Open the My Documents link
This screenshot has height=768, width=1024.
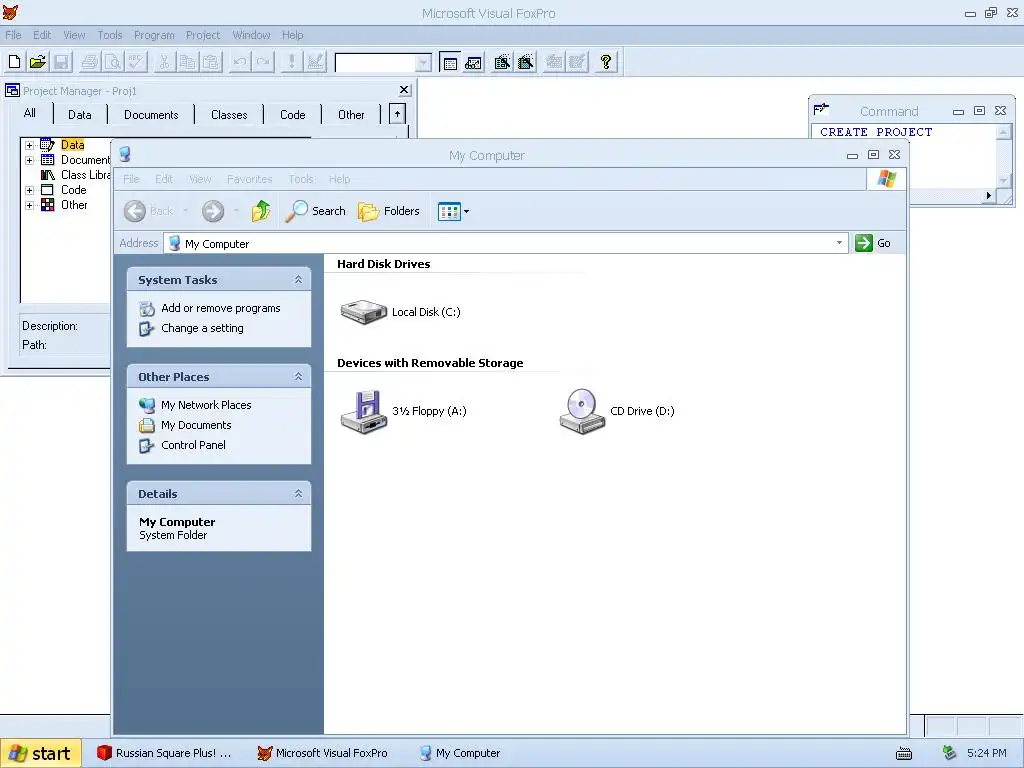click(x=196, y=425)
